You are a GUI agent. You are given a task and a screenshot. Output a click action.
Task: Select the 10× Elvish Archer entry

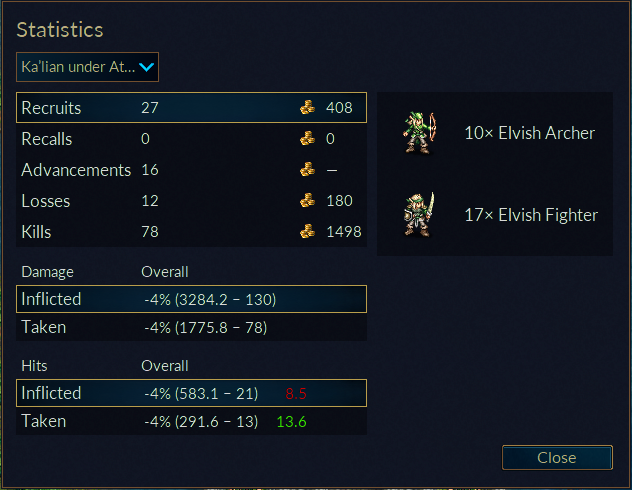[495, 133]
